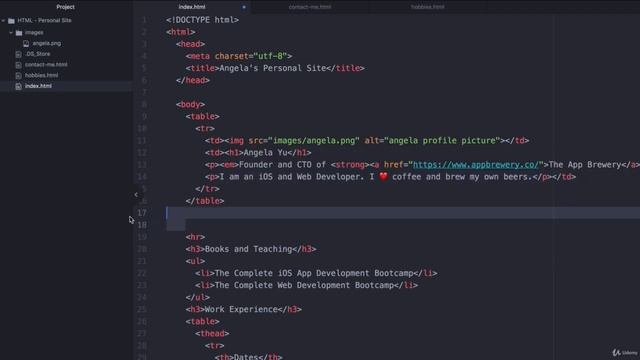Viewport: 640px width, 360px height.
Task: Click the Project panel header
Action: (65, 7)
